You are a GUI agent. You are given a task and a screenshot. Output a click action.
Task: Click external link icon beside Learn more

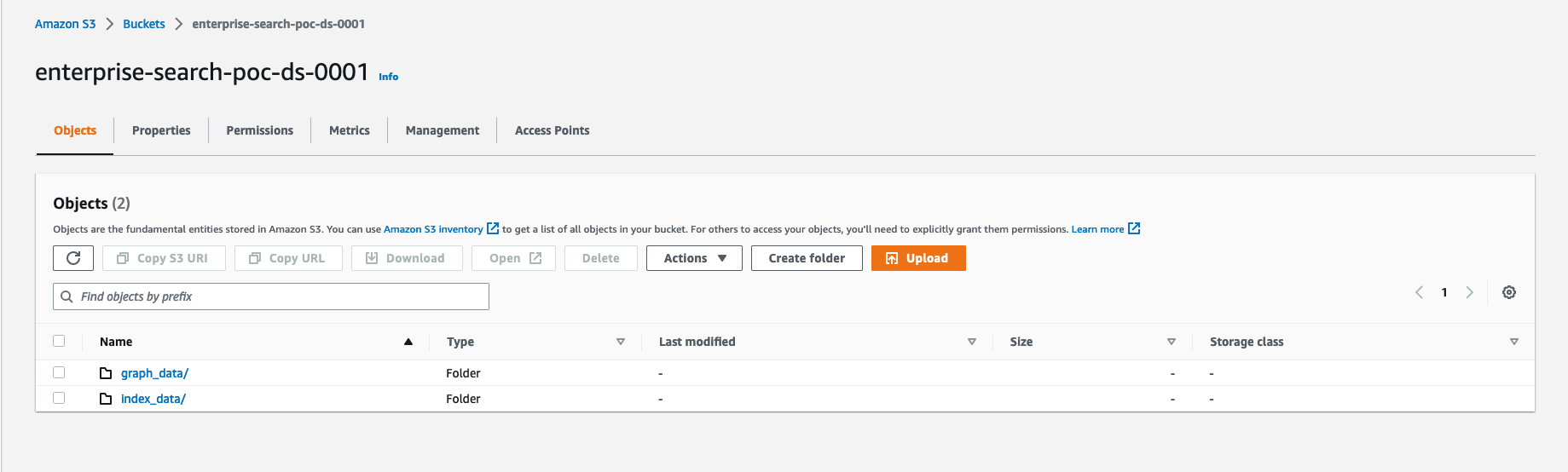1134,228
